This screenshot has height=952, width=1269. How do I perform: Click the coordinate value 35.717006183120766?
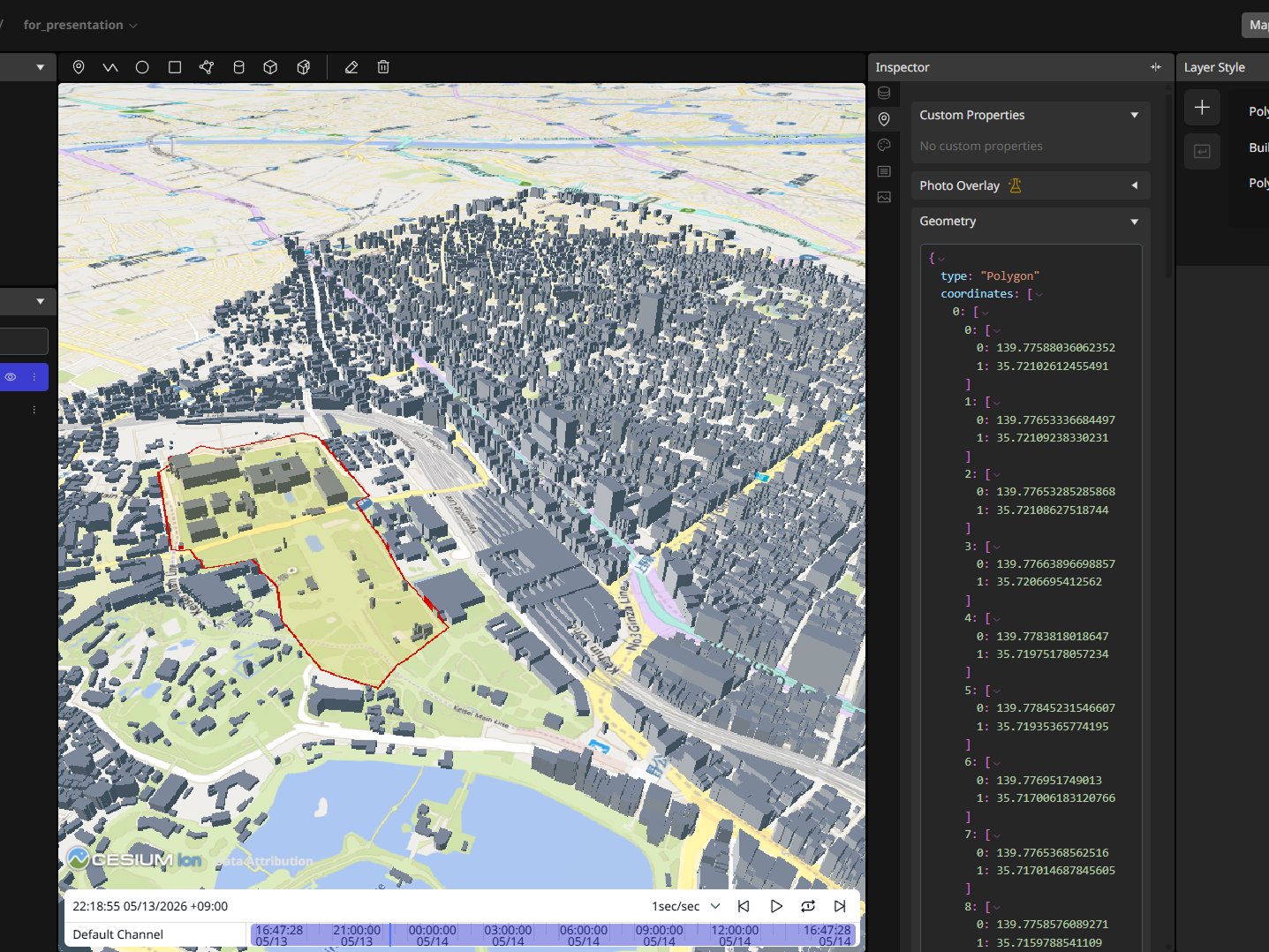pyautogui.click(x=1055, y=798)
